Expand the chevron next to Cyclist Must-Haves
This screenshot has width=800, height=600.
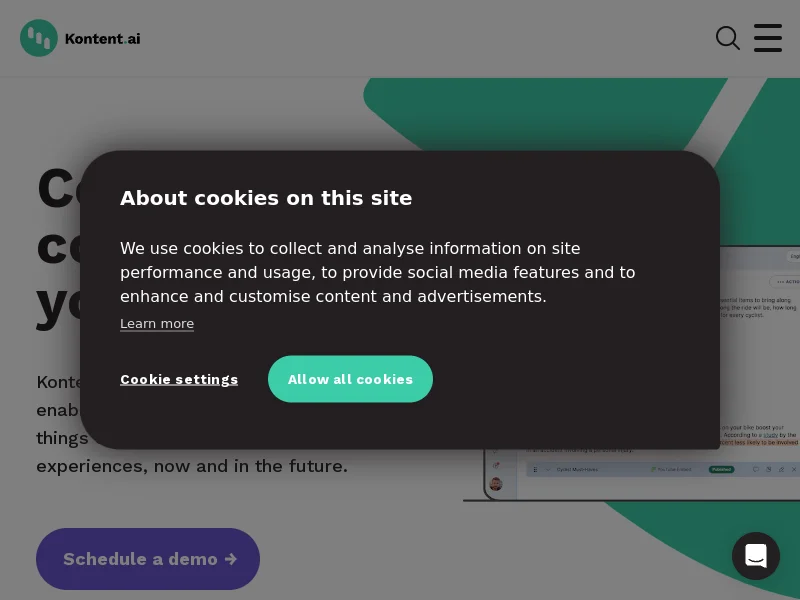547,469
